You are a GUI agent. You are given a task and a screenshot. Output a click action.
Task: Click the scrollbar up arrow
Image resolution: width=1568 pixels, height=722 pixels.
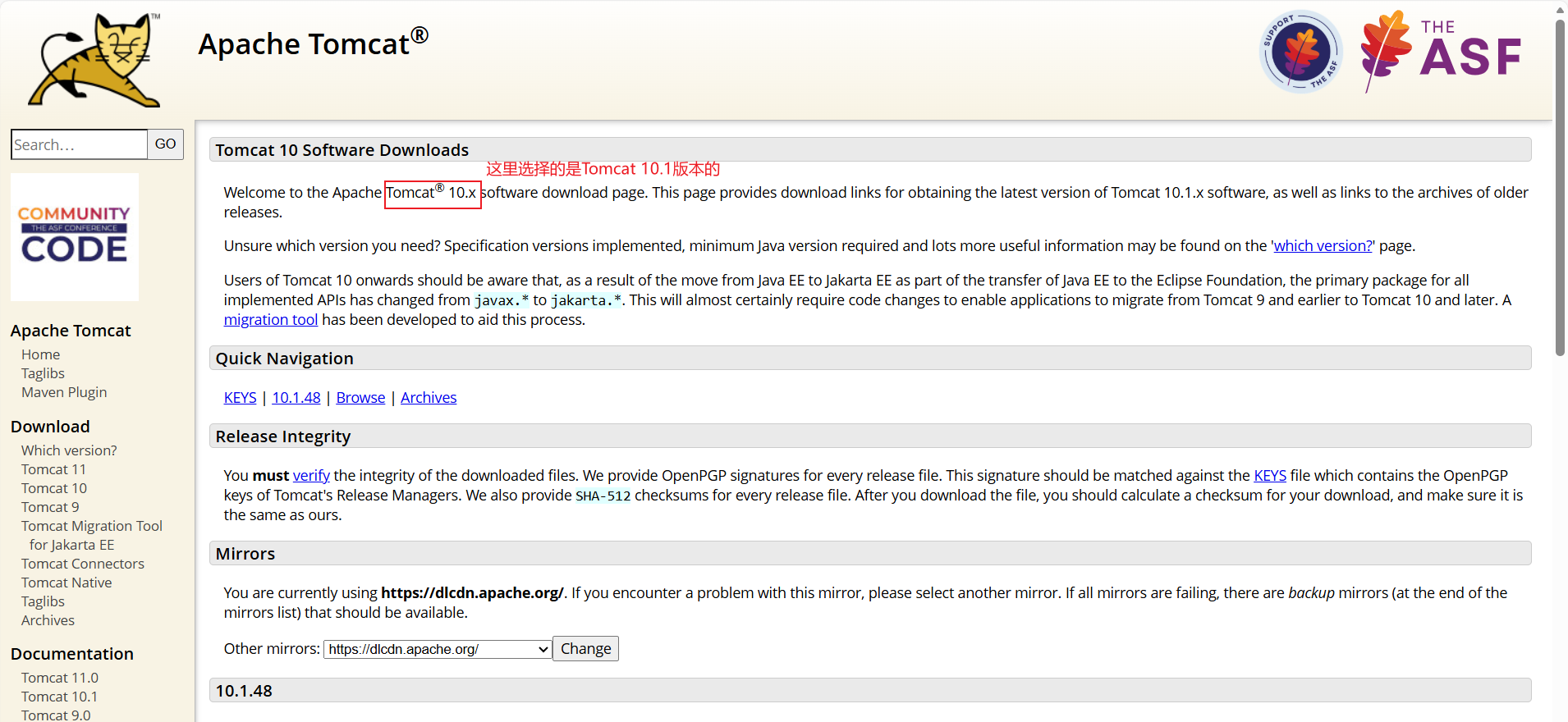pyautogui.click(x=1560, y=9)
